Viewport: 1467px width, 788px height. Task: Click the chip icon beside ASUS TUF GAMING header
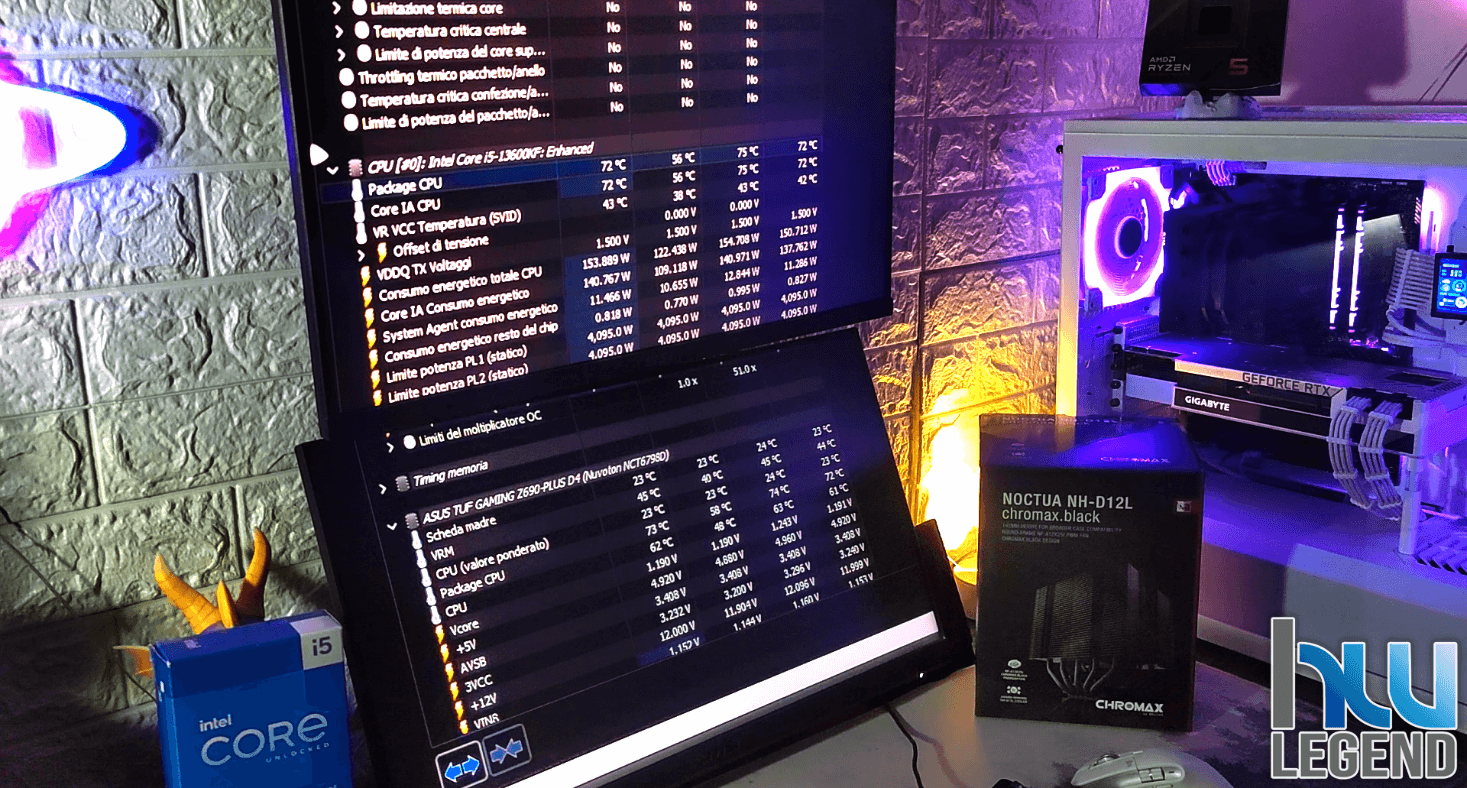(x=413, y=522)
